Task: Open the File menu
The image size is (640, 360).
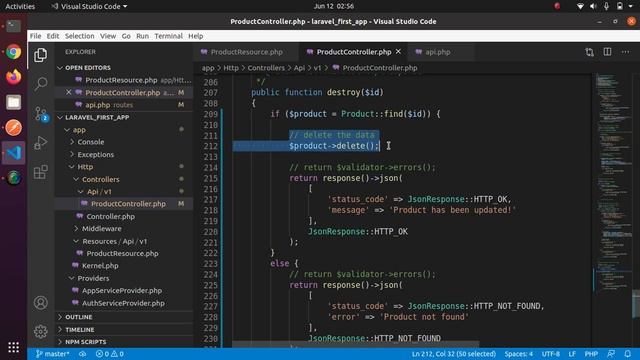Action: (x=36, y=36)
